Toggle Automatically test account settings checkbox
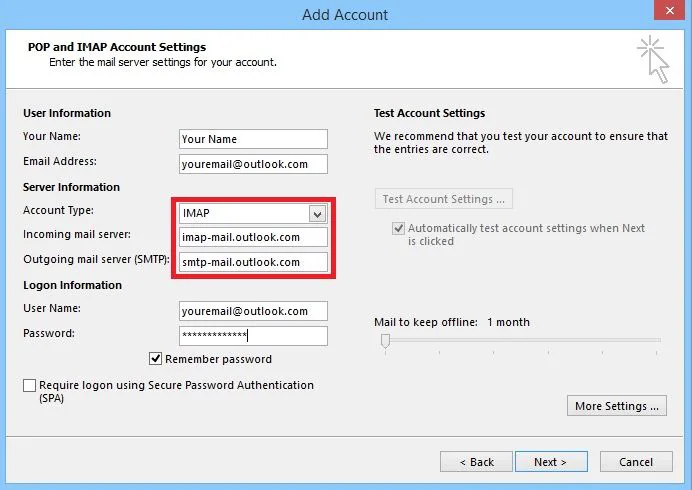 click(398, 229)
